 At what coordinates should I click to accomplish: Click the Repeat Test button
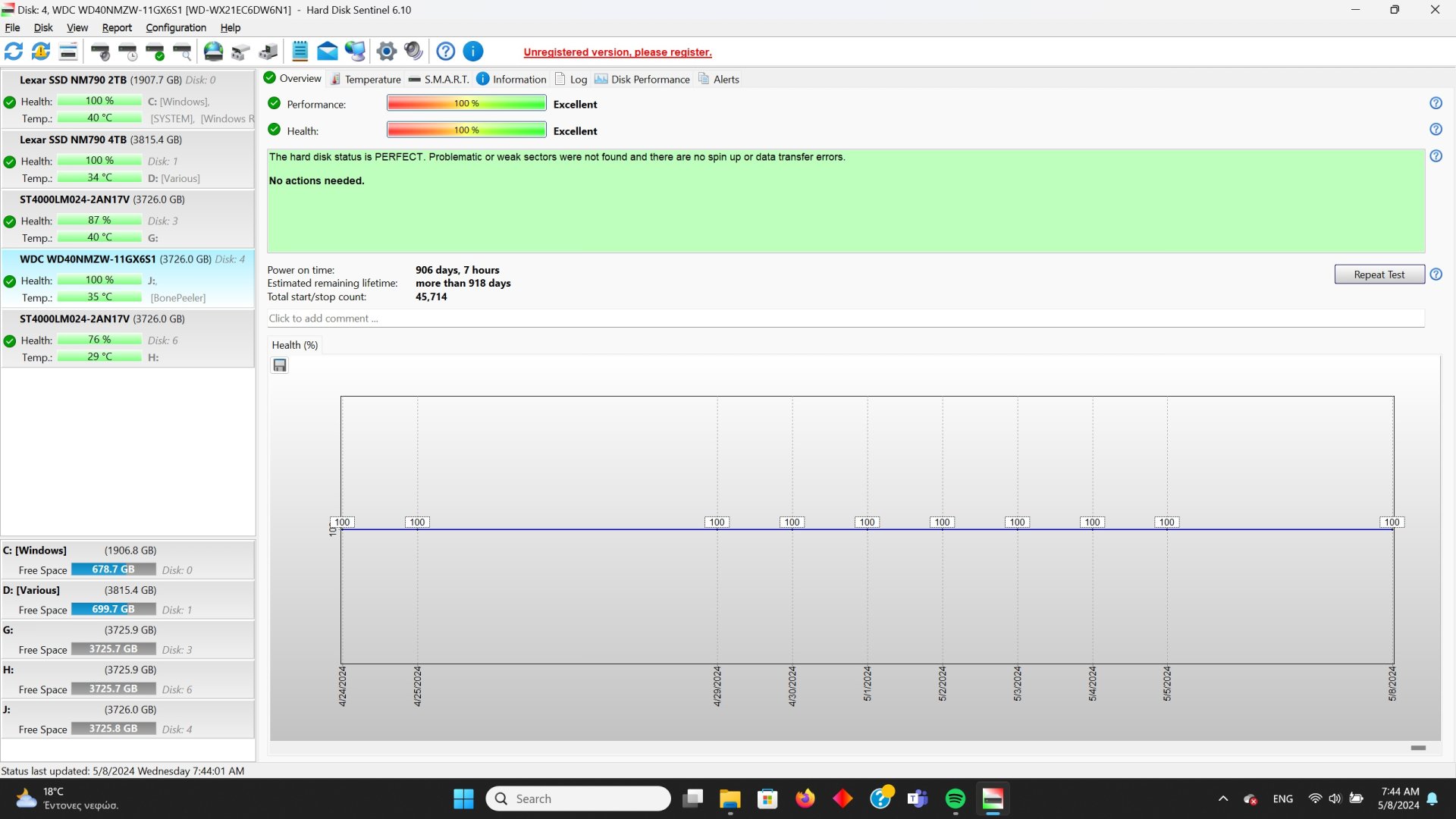pos(1379,275)
